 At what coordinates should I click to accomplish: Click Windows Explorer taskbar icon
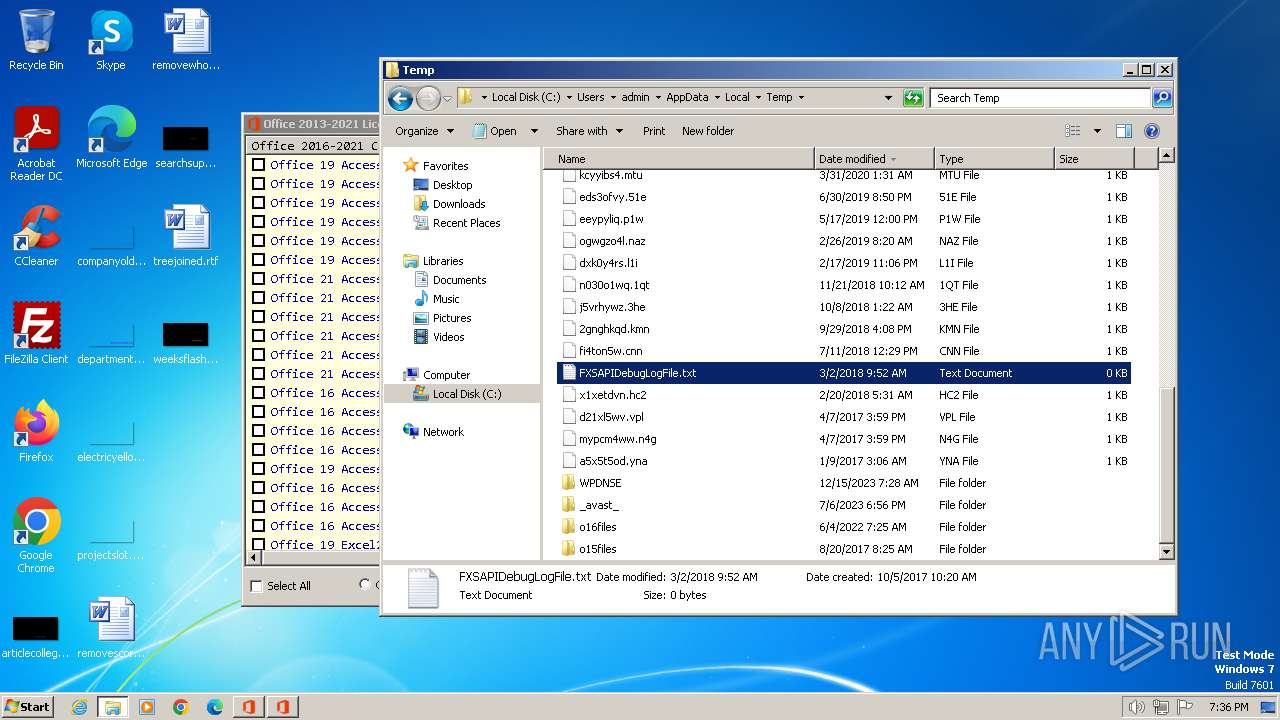tap(112, 707)
